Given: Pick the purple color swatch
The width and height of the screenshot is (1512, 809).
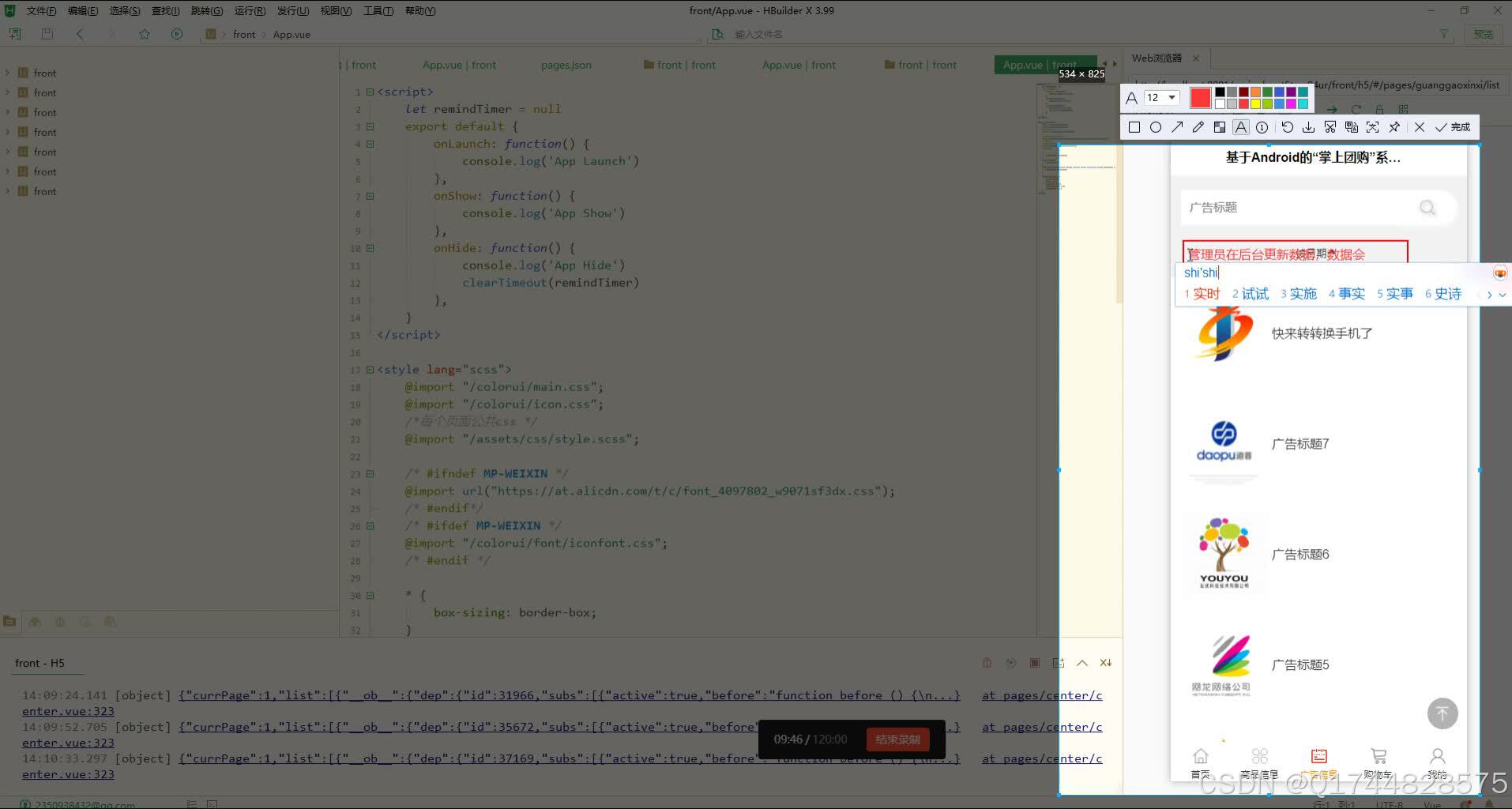Looking at the screenshot, I should (1291, 92).
